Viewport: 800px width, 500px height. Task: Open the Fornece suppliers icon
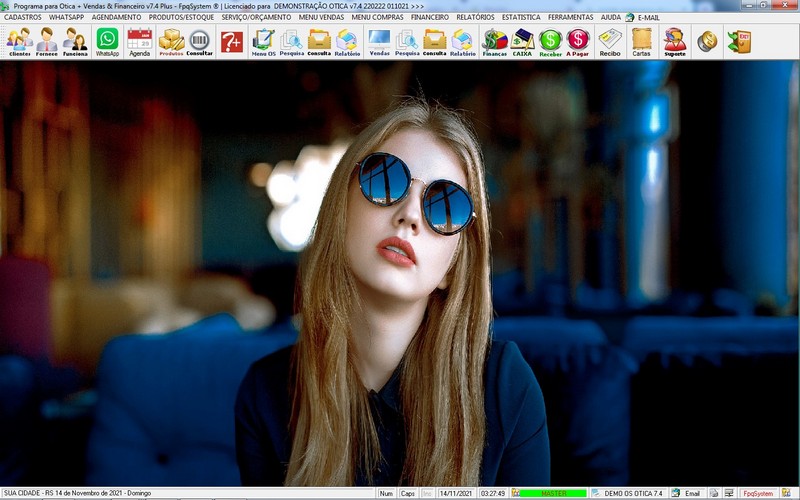tap(47, 41)
